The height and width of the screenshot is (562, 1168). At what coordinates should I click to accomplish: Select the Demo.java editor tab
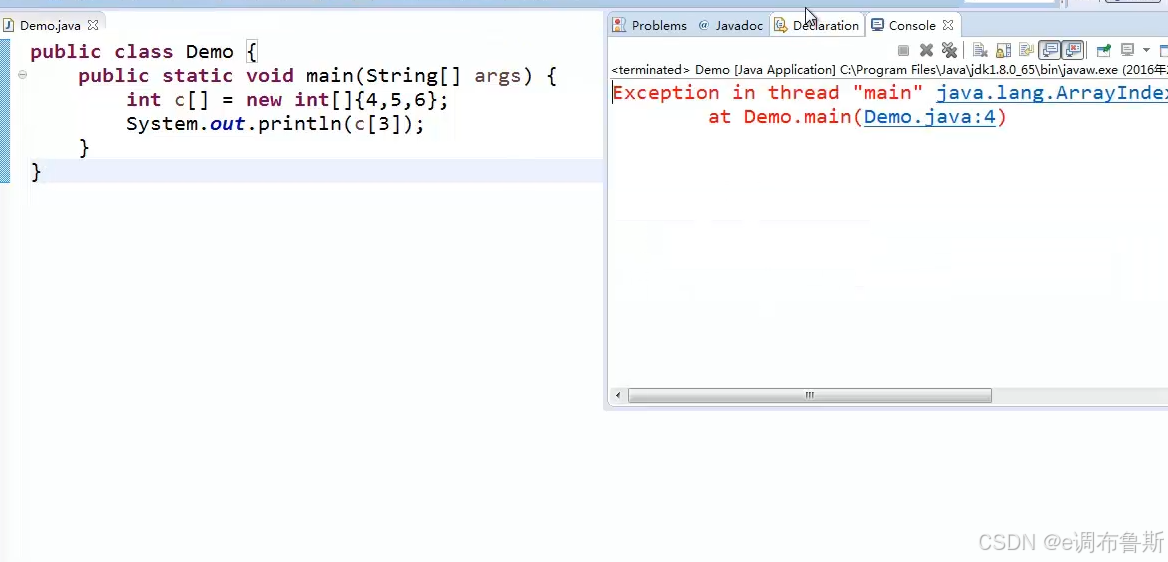pyautogui.click(x=50, y=25)
